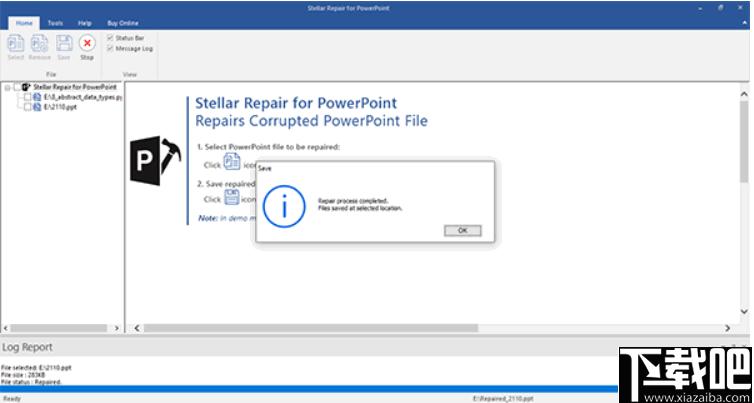Click the blue progress bar
The height and width of the screenshot is (403, 754).
(309, 389)
